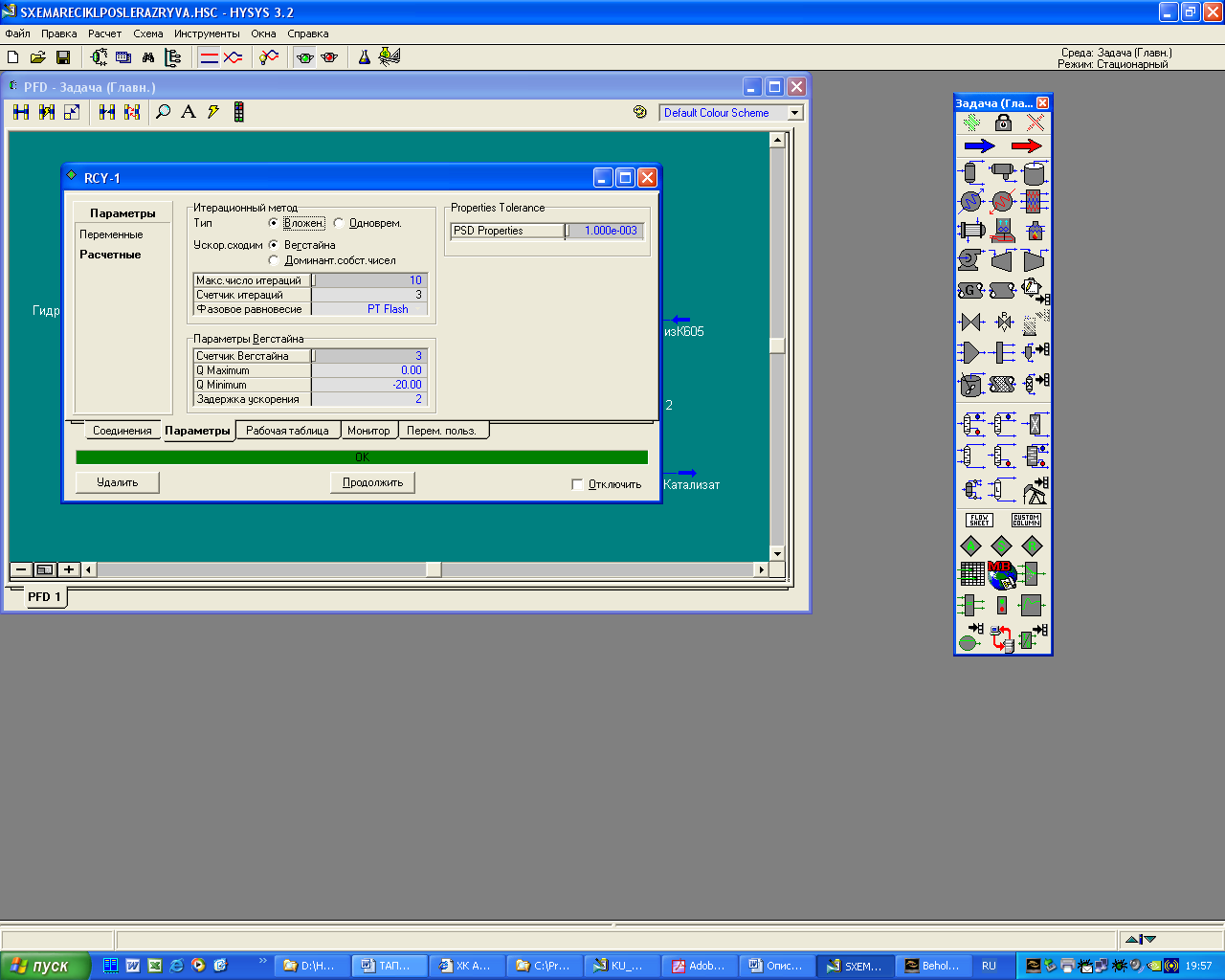Open the Файл menu

(x=17, y=33)
